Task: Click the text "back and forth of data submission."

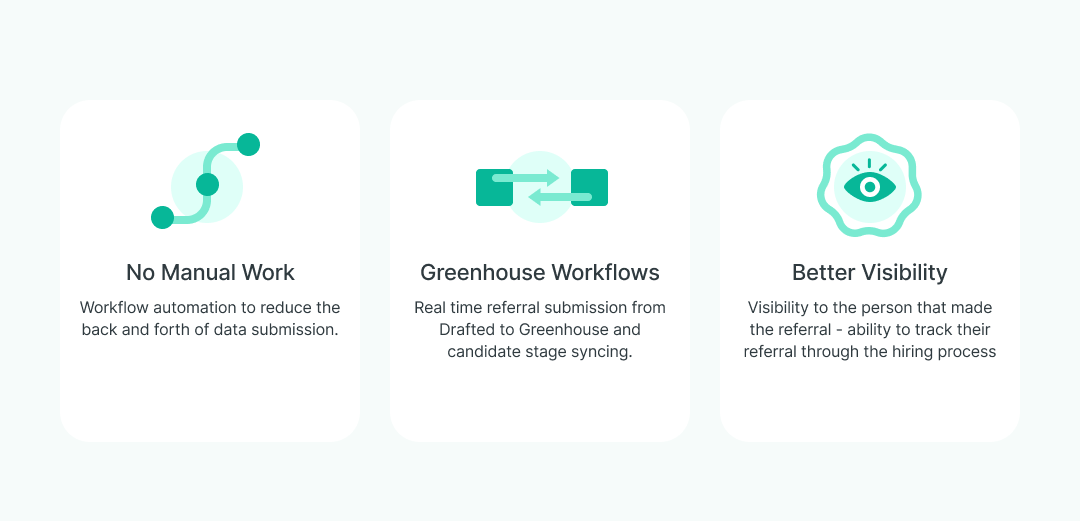Action: [210, 329]
